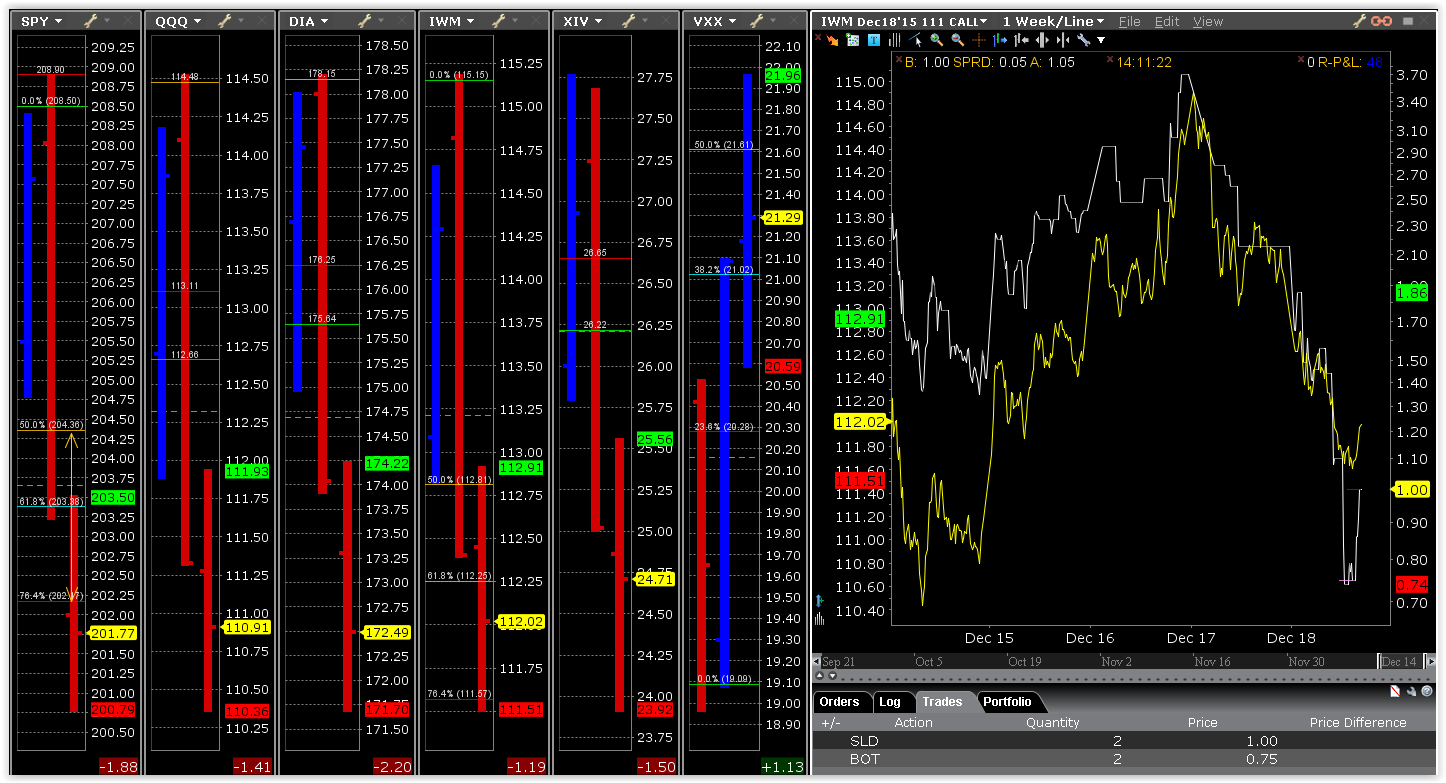
Task: Sort by the Price Difference column header
Action: [1357, 722]
